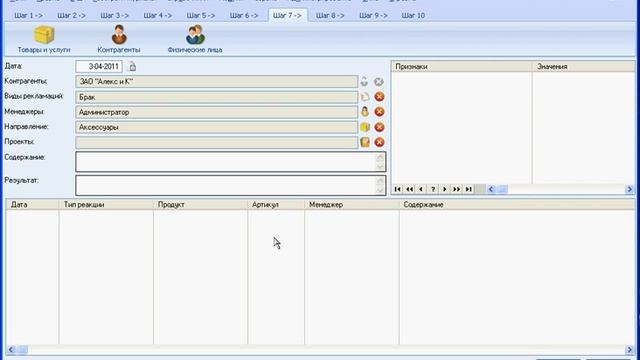Sort by Продукт column header
640x360 pixels.
200,204
